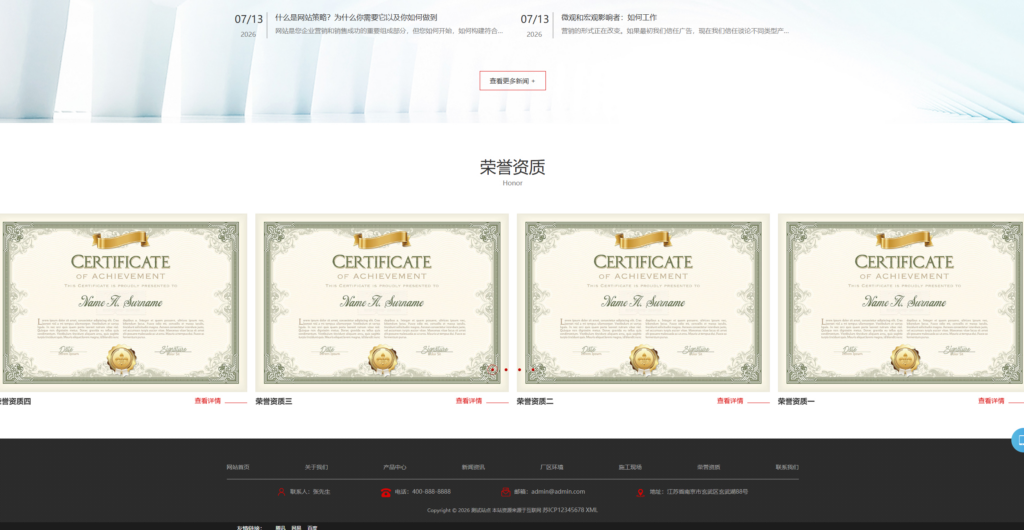This screenshot has height=530, width=1024.
Task: Click the email admin@admin.com
Action: (x=558, y=491)
